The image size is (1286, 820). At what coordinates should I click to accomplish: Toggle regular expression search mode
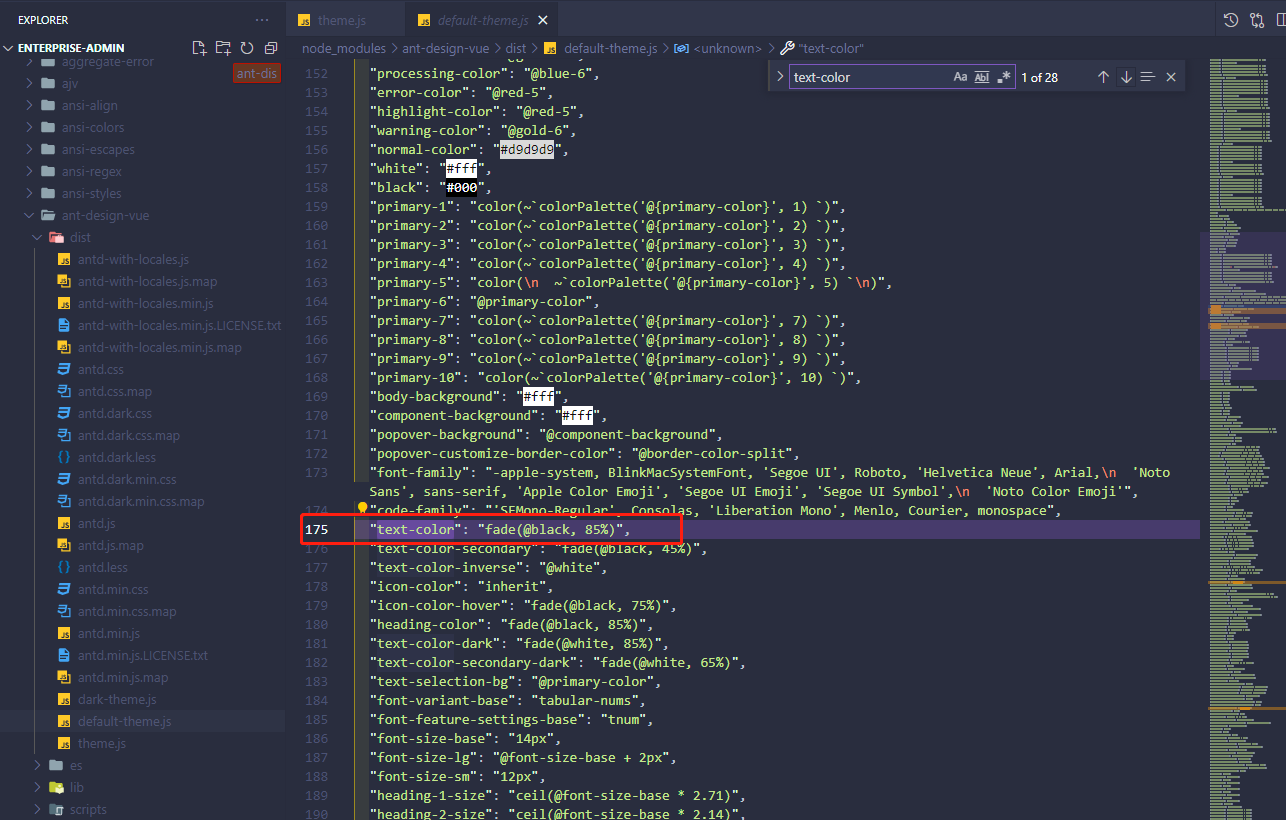click(1004, 76)
